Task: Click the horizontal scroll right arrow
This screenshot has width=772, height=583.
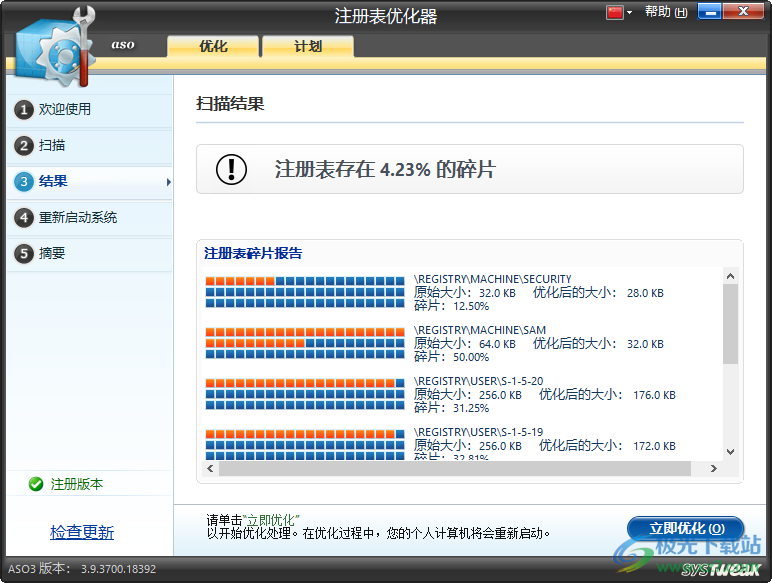Action: (714, 468)
